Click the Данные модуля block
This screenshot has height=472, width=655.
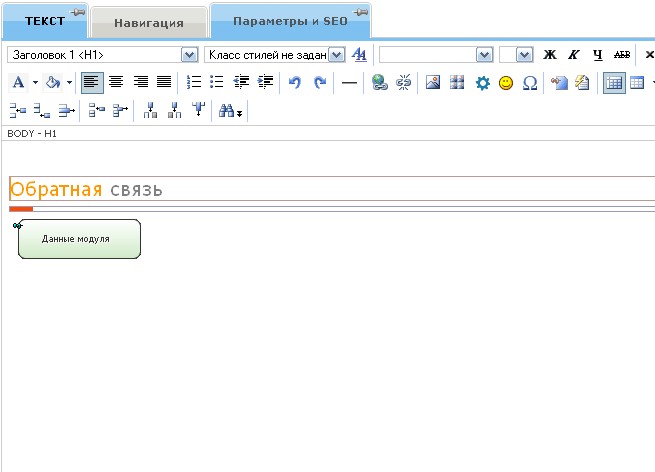[79, 239]
